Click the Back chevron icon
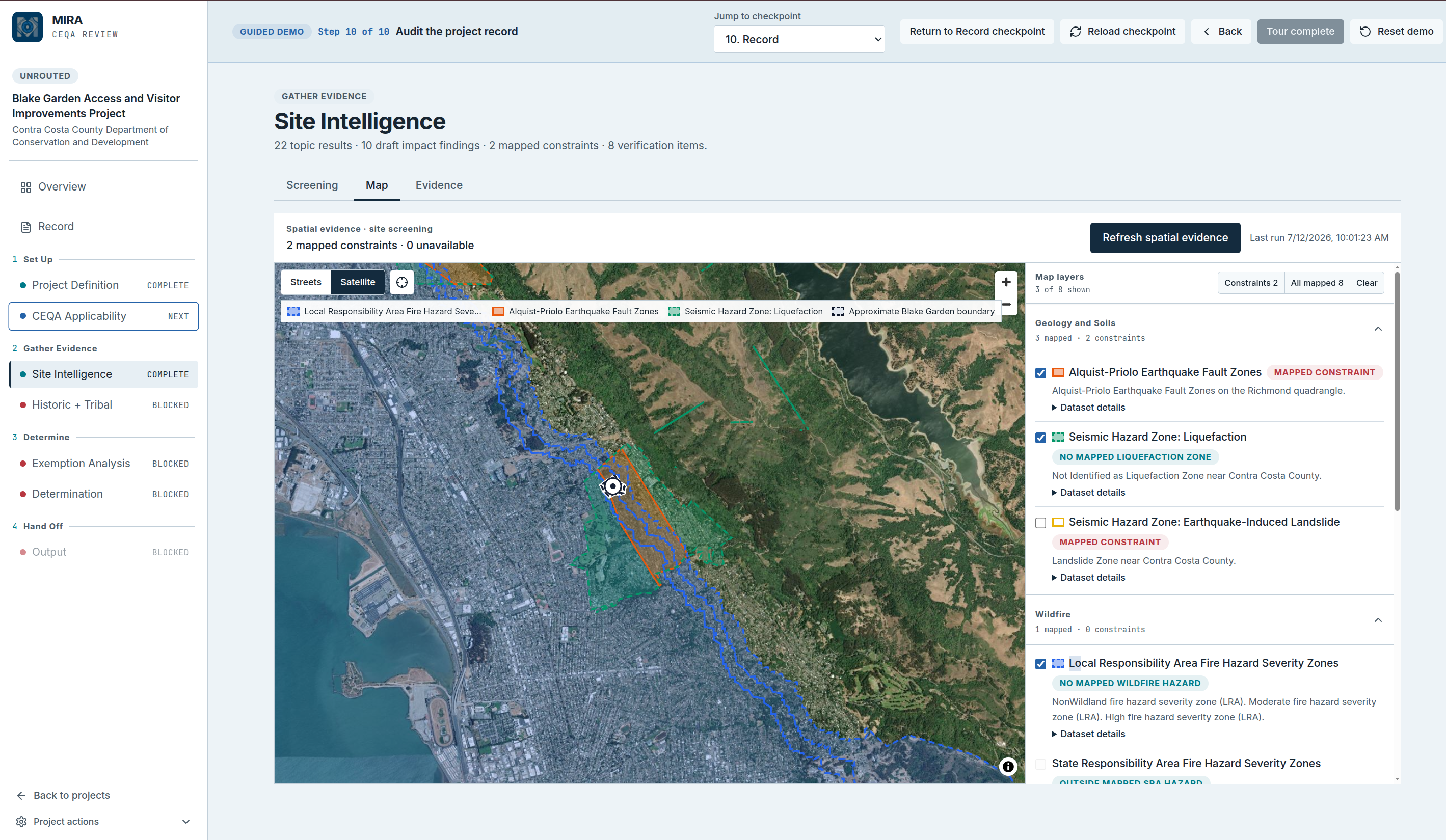 pyautogui.click(x=1206, y=32)
